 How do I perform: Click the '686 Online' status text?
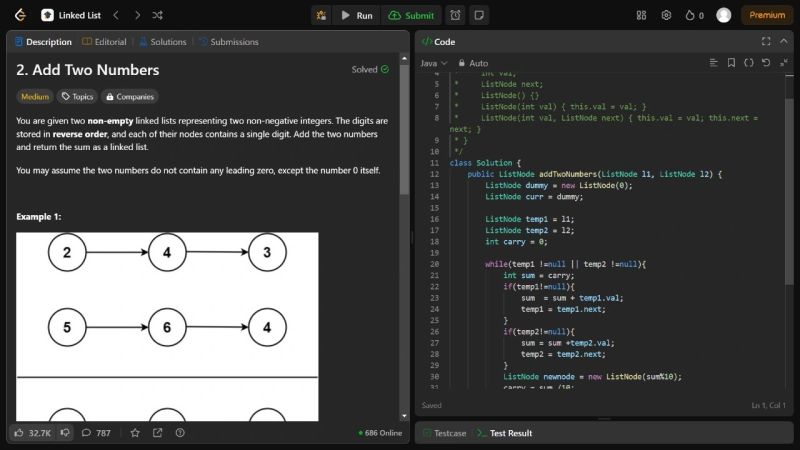tap(380, 433)
